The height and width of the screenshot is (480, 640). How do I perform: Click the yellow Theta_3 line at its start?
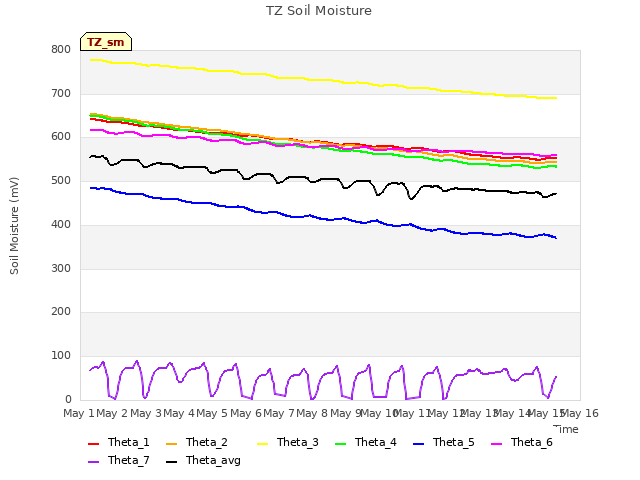(x=91, y=60)
